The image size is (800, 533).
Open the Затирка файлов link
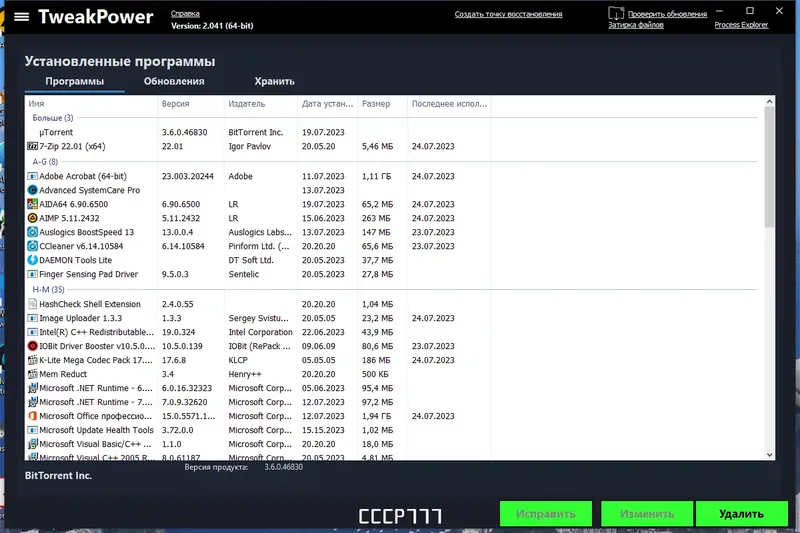(636, 25)
